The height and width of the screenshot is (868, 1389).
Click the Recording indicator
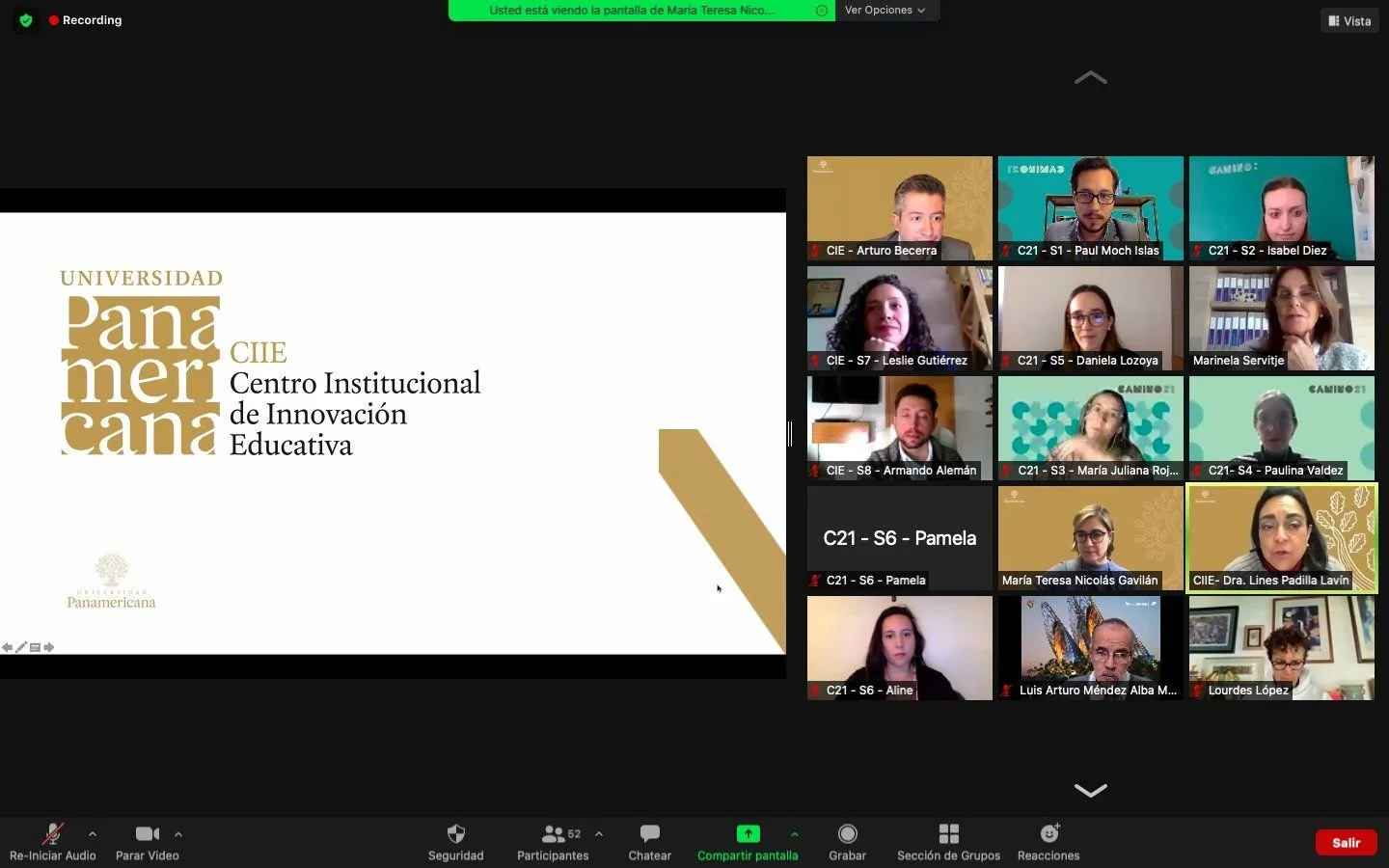86,20
